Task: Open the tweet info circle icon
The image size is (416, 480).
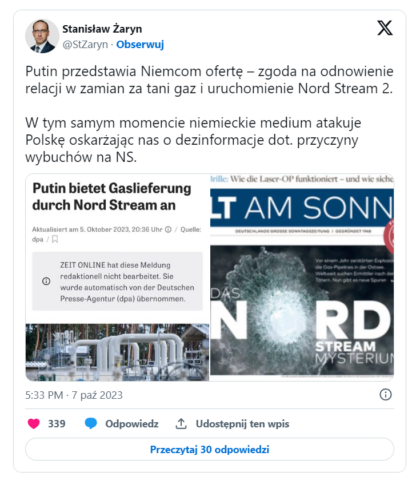Action: pyautogui.click(x=386, y=395)
